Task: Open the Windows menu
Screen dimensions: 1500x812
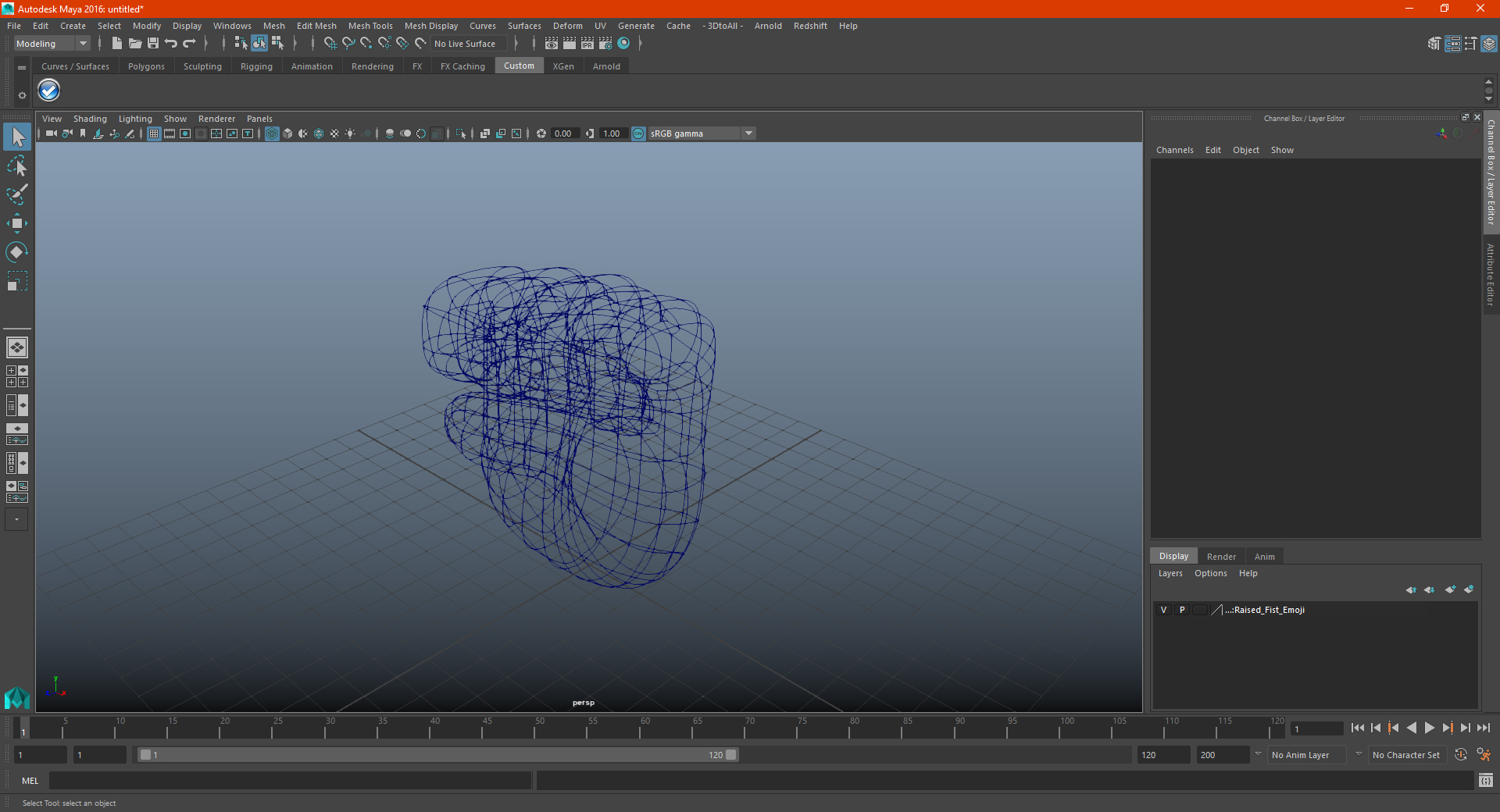Action: pos(232,26)
